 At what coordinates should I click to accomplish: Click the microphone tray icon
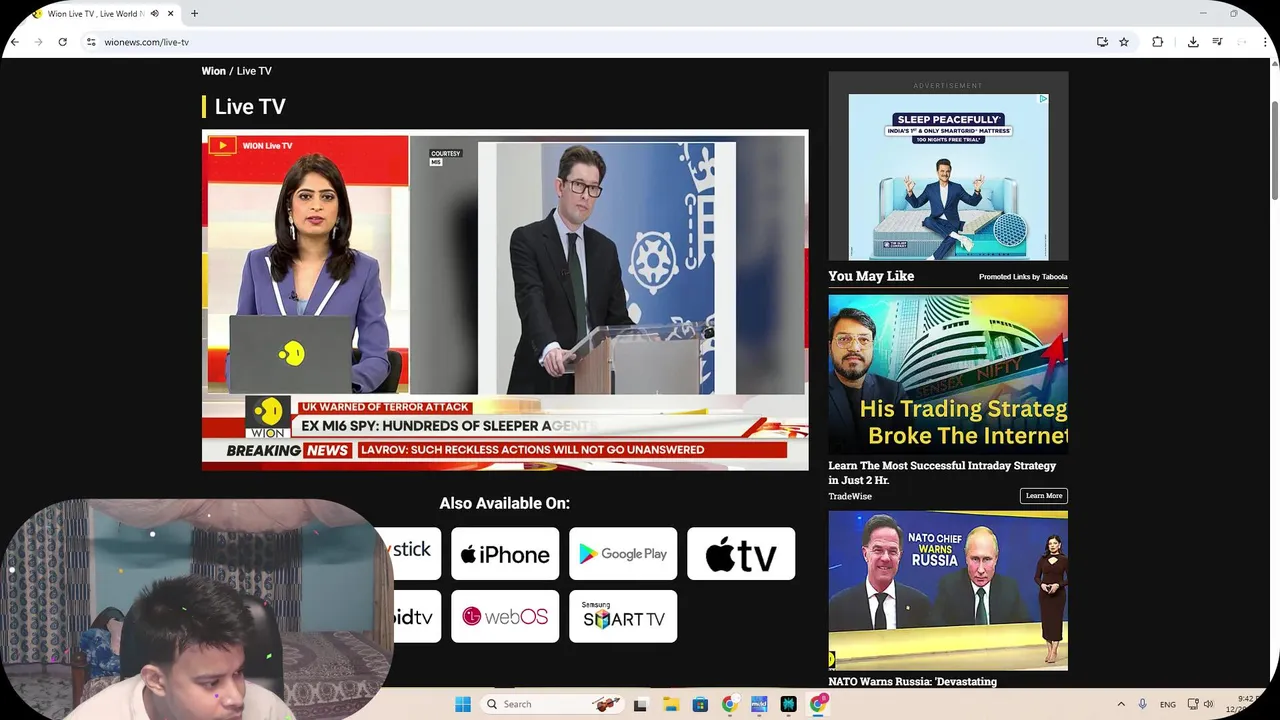click(1142, 704)
